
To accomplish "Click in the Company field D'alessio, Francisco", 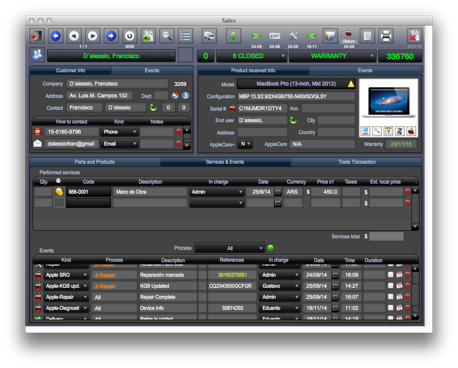I will pos(117,84).
